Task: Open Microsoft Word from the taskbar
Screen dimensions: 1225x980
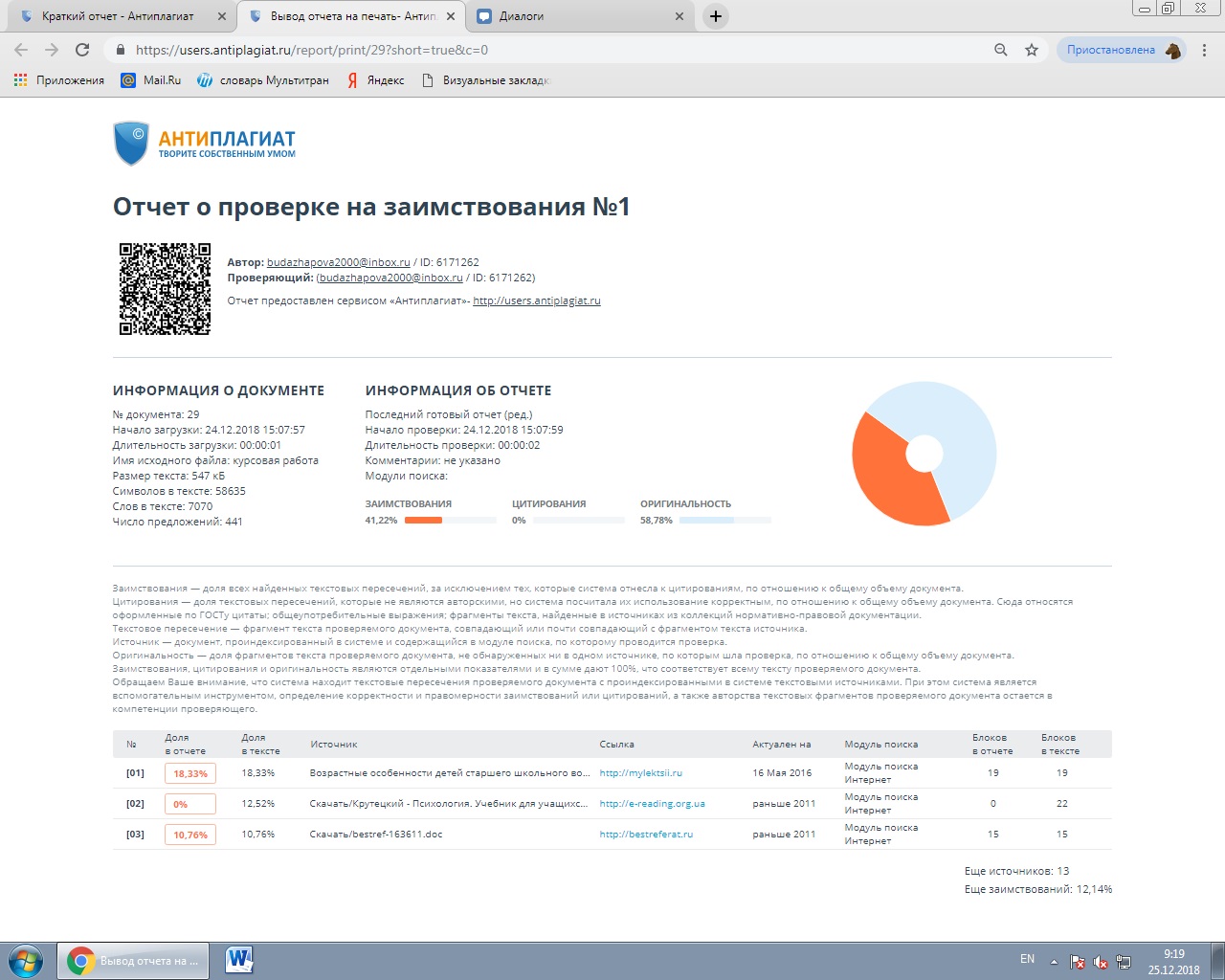Action: (239, 960)
